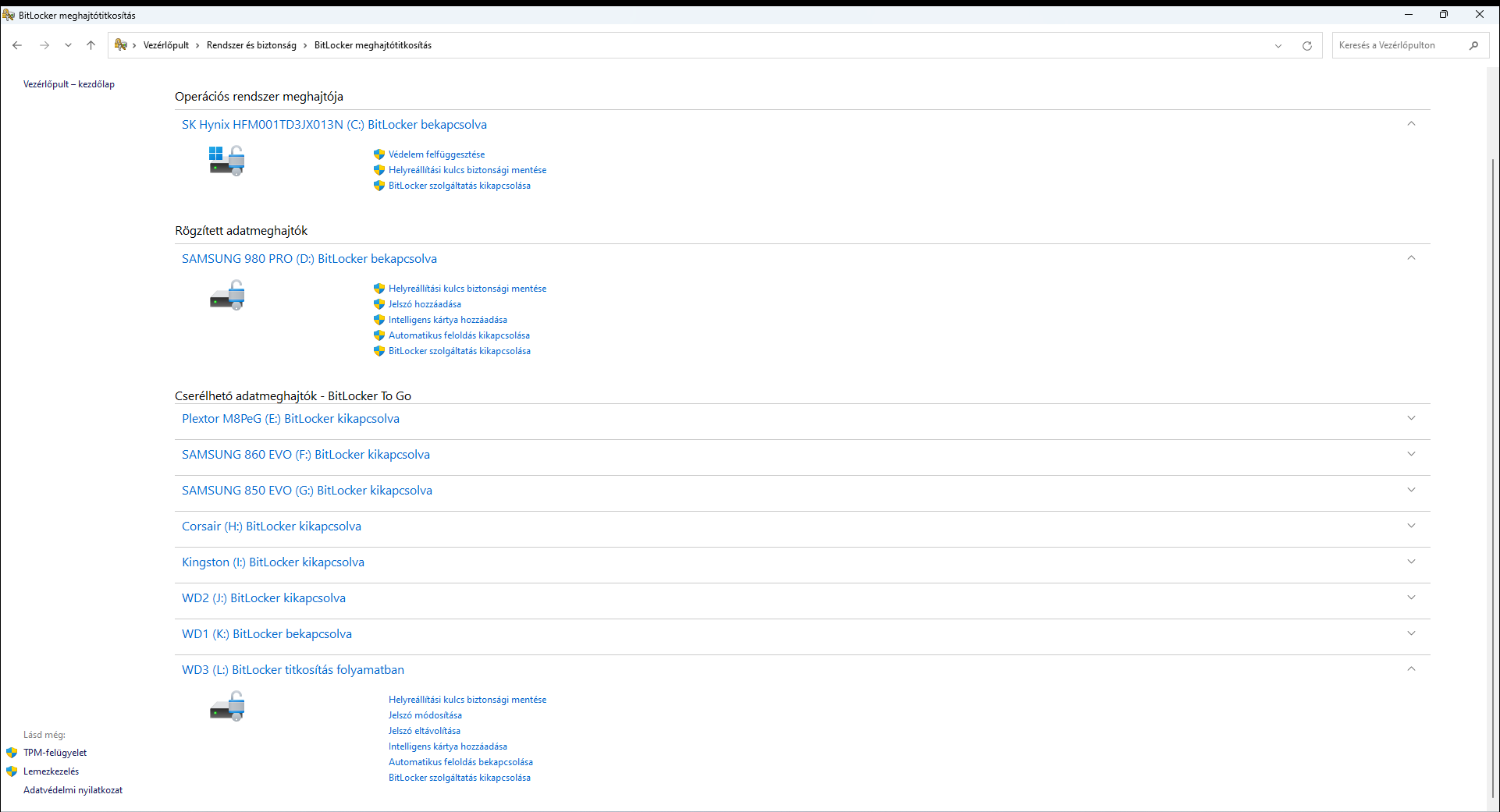Viewport: 1500px width, 812px height.
Task: Open Lemezkezelés link
Action: point(51,771)
